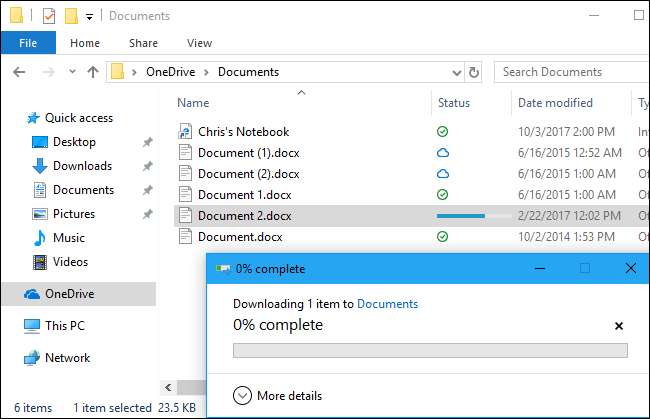Click the Up one level arrow icon
Image resolution: width=650 pixels, height=419 pixels.
(x=93, y=72)
